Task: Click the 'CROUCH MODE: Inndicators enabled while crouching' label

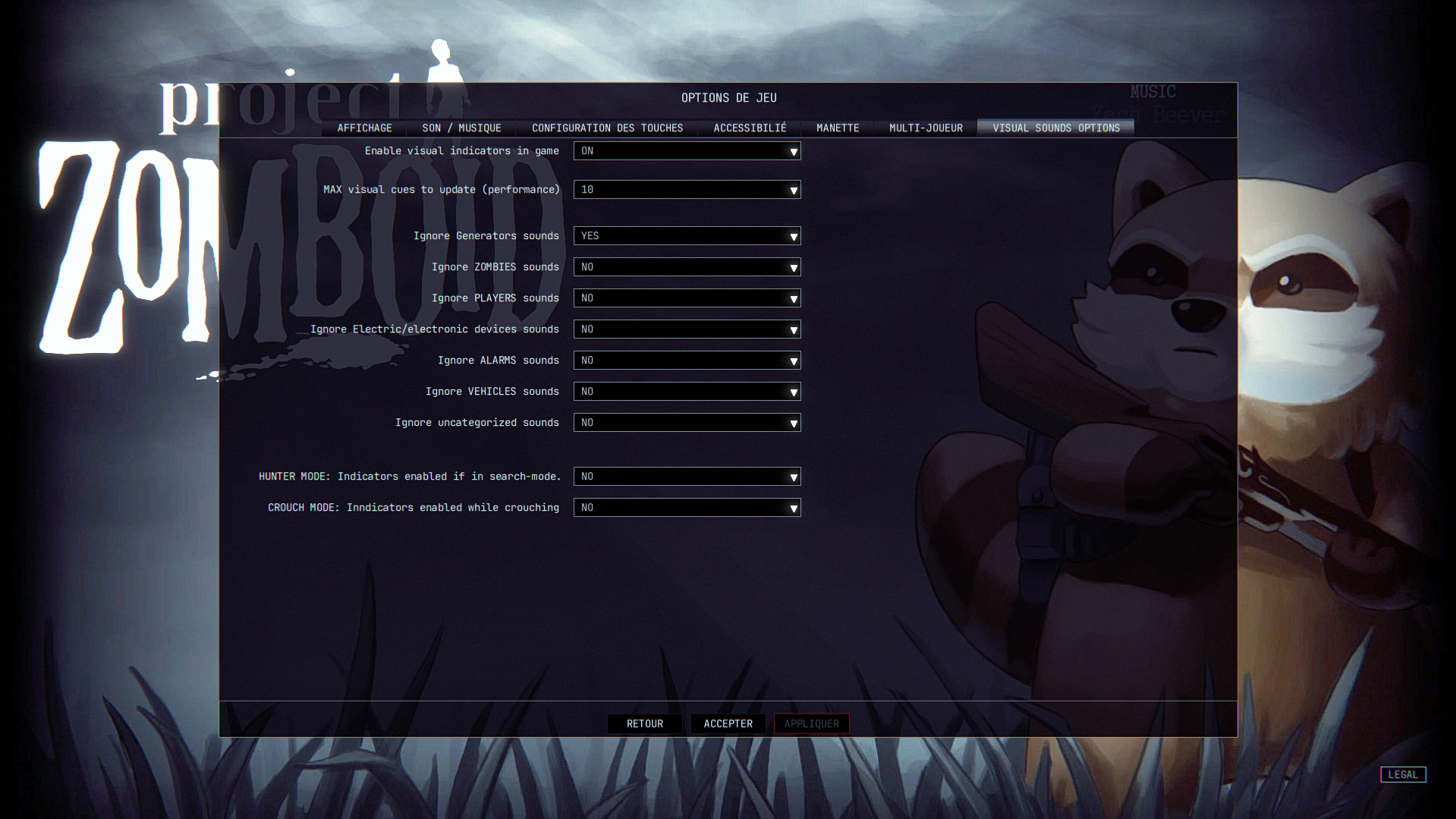Action: 414,508
